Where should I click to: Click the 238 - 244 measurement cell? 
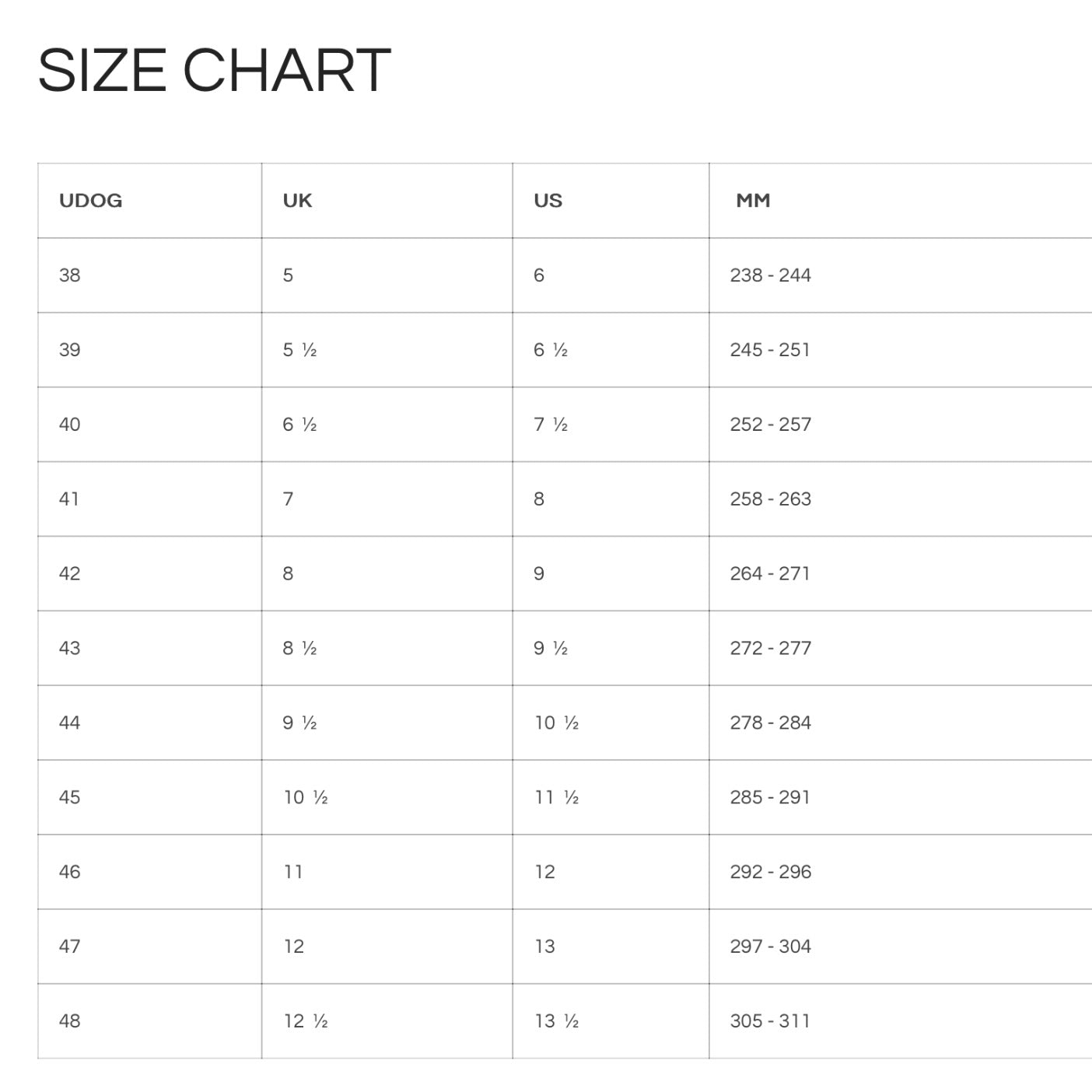pyautogui.click(x=770, y=275)
